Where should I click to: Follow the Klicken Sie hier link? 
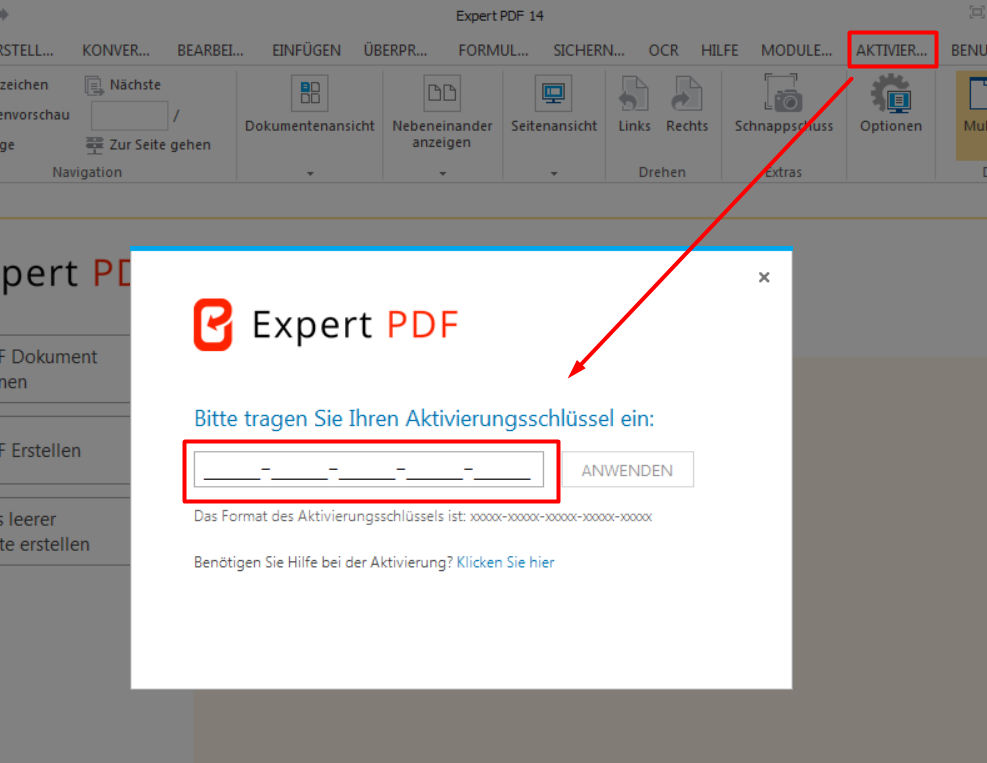tap(505, 562)
